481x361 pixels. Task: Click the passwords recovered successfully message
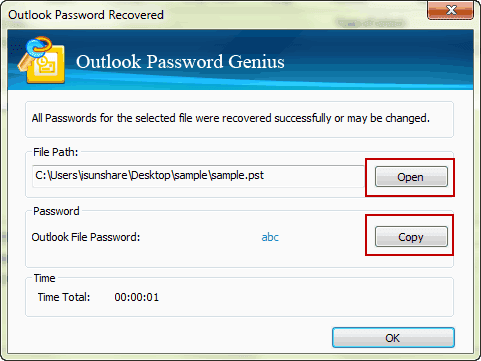tap(231, 118)
